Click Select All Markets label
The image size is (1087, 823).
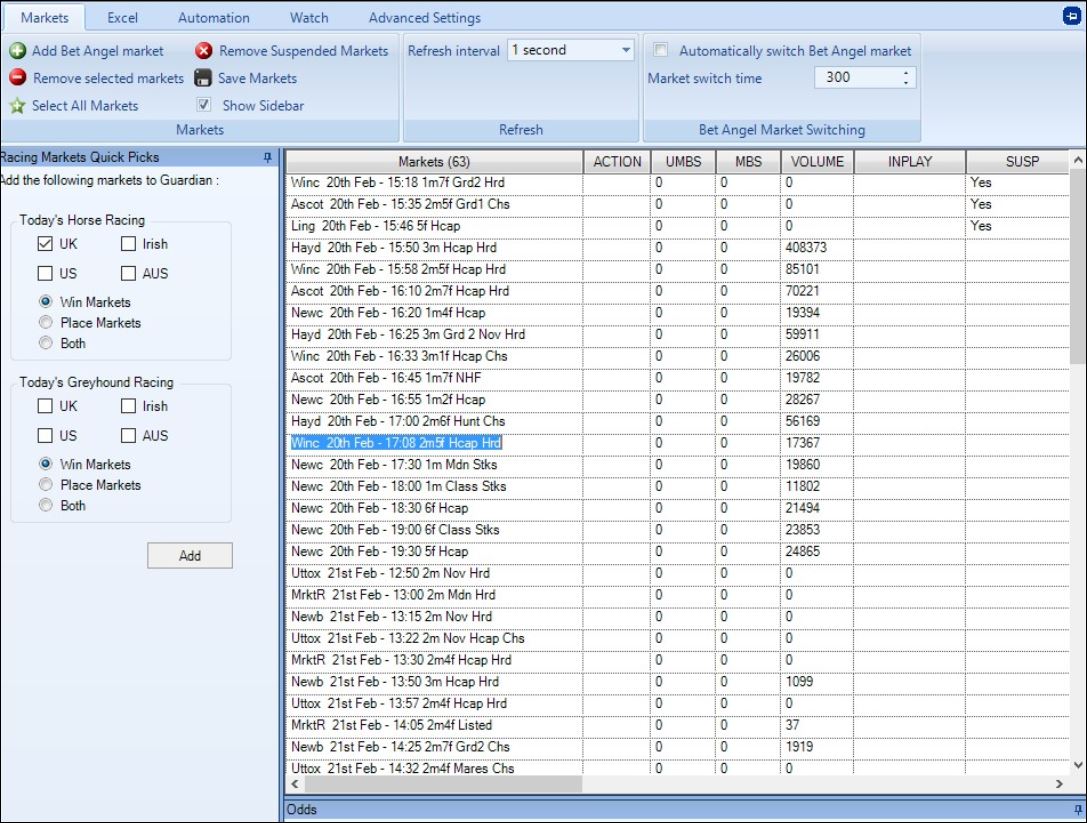coord(85,105)
